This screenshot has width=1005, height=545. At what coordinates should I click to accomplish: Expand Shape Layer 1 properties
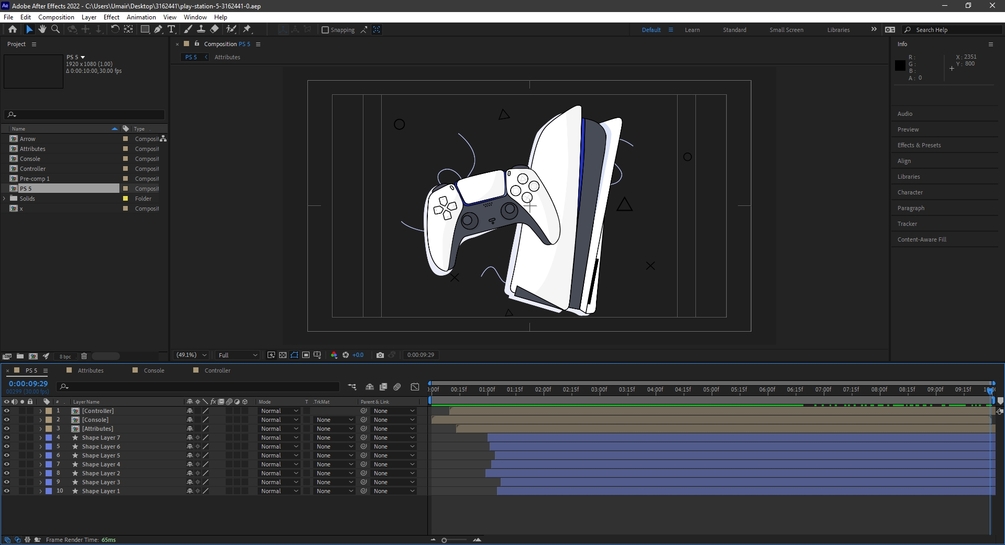coord(40,492)
